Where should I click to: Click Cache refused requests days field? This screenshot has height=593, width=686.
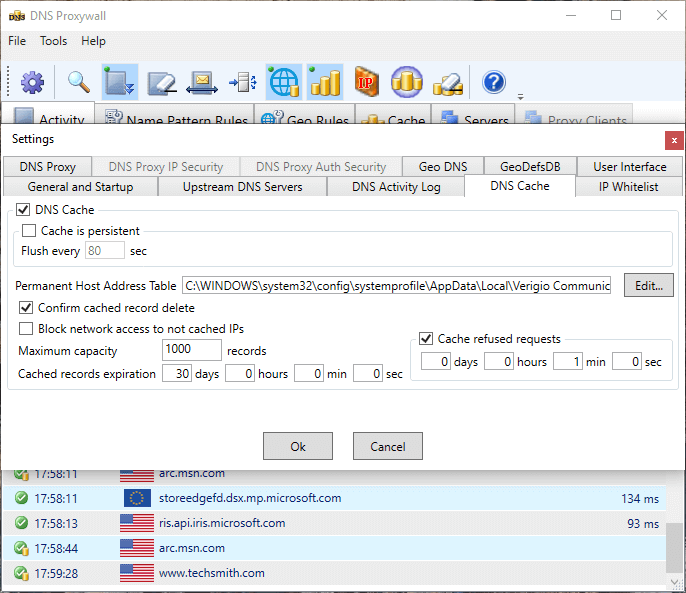coord(436,361)
